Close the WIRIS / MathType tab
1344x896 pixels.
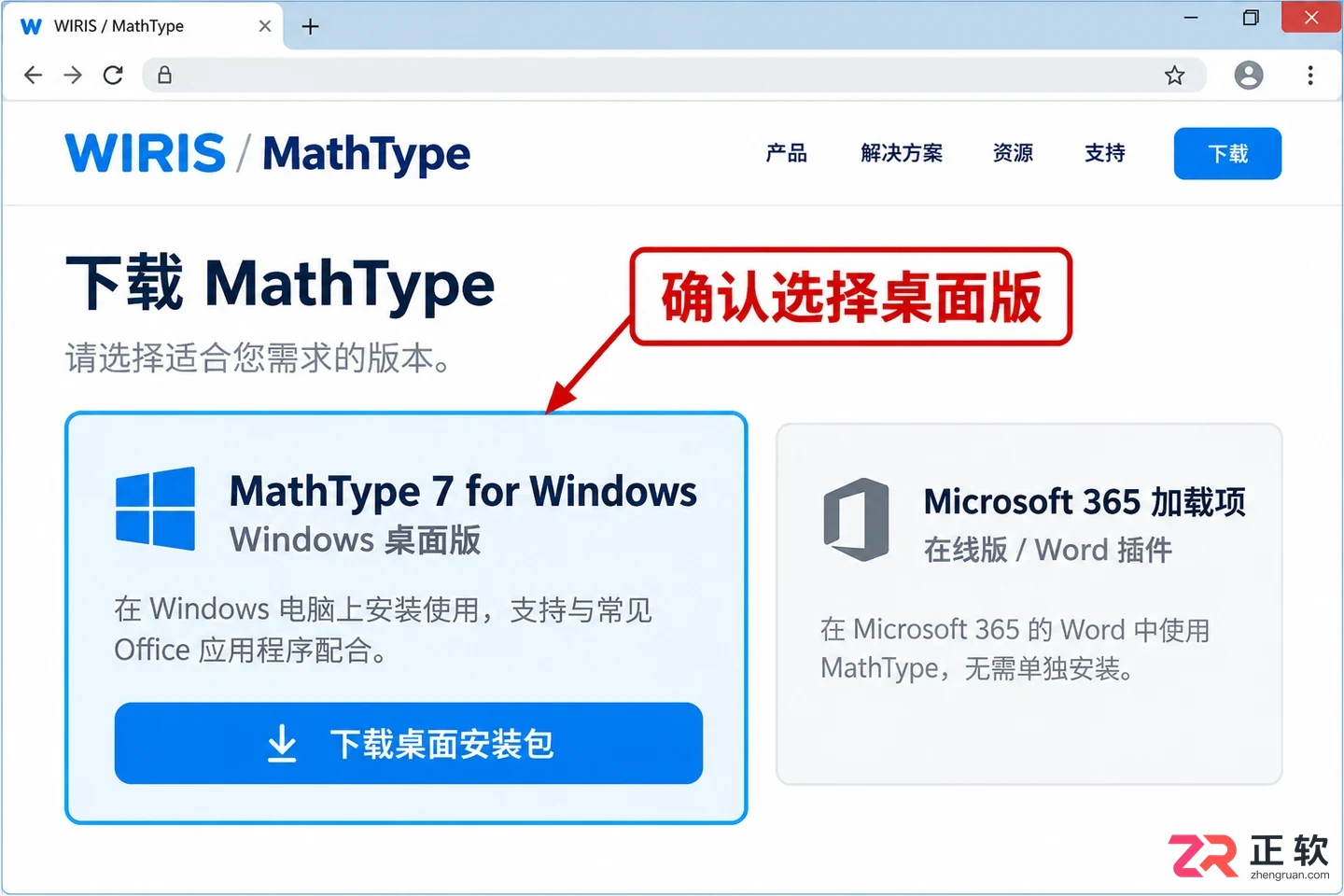(265, 26)
